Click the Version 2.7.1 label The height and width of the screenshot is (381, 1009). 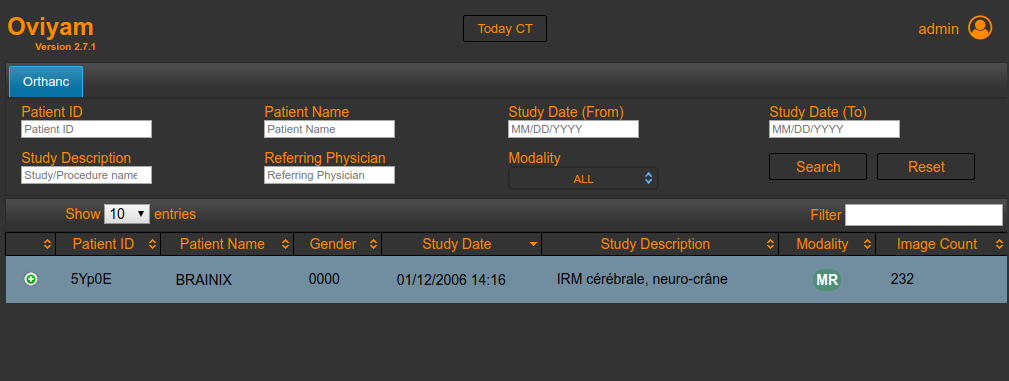pos(66,47)
